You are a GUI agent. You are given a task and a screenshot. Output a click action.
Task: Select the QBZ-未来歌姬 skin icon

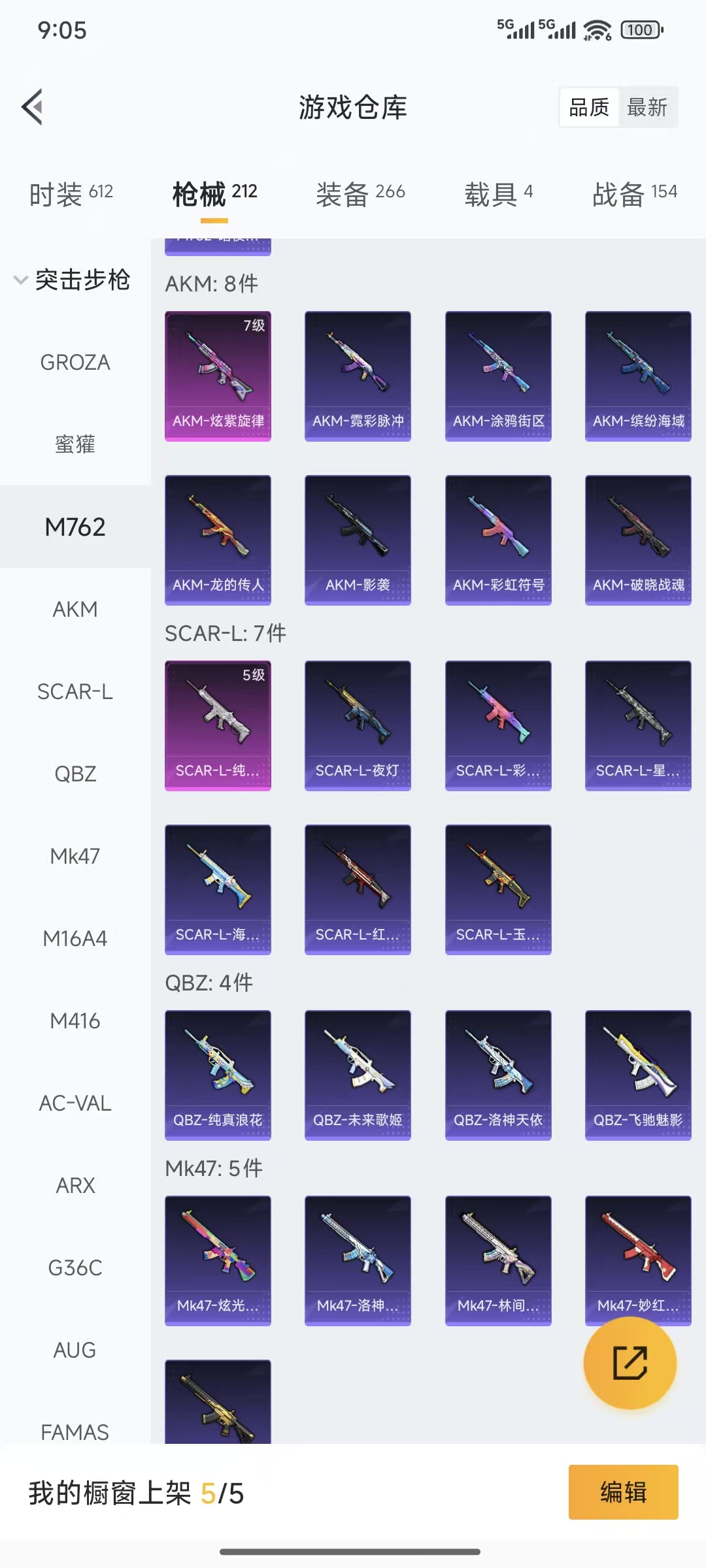click(358, 1075)
